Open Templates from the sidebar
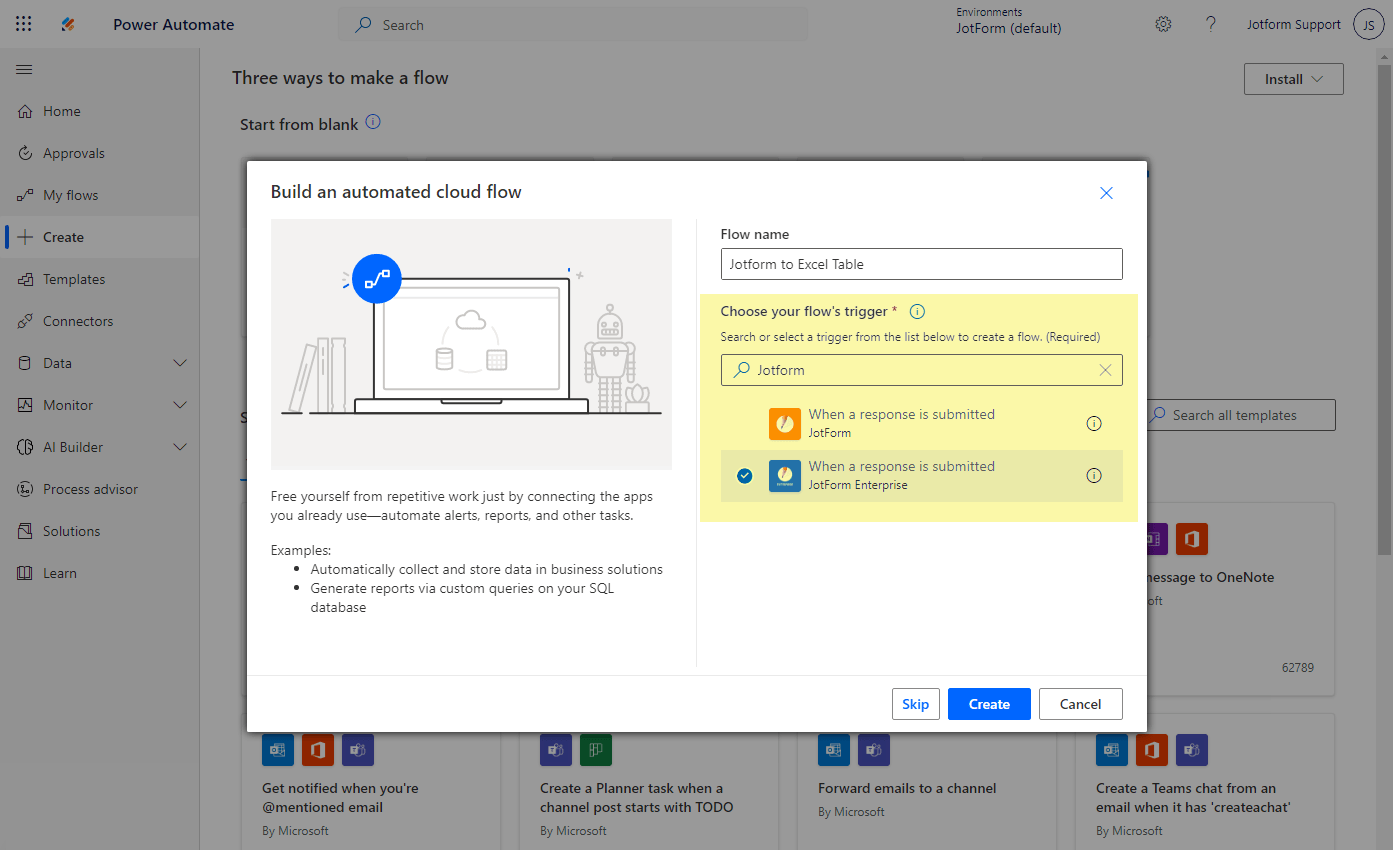The width and height of the screenshot is (1393, 850). tap(73, 279)
